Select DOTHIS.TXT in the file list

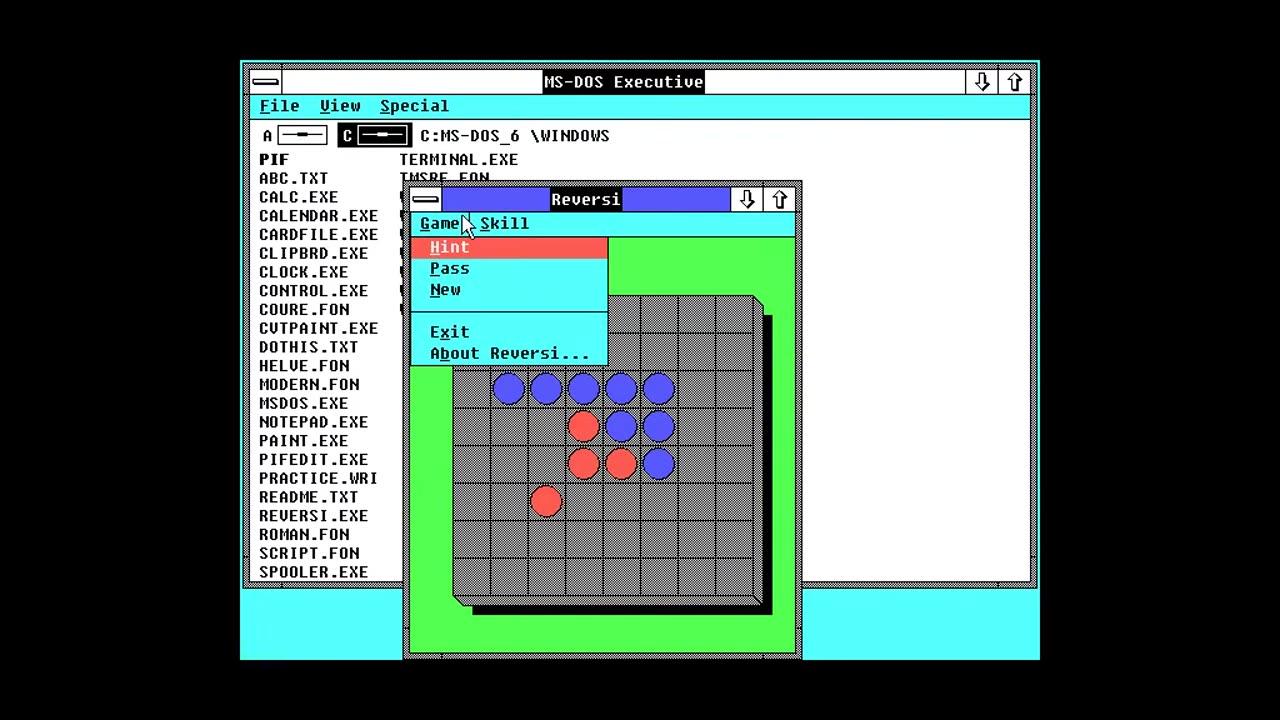tap(309, 347)
